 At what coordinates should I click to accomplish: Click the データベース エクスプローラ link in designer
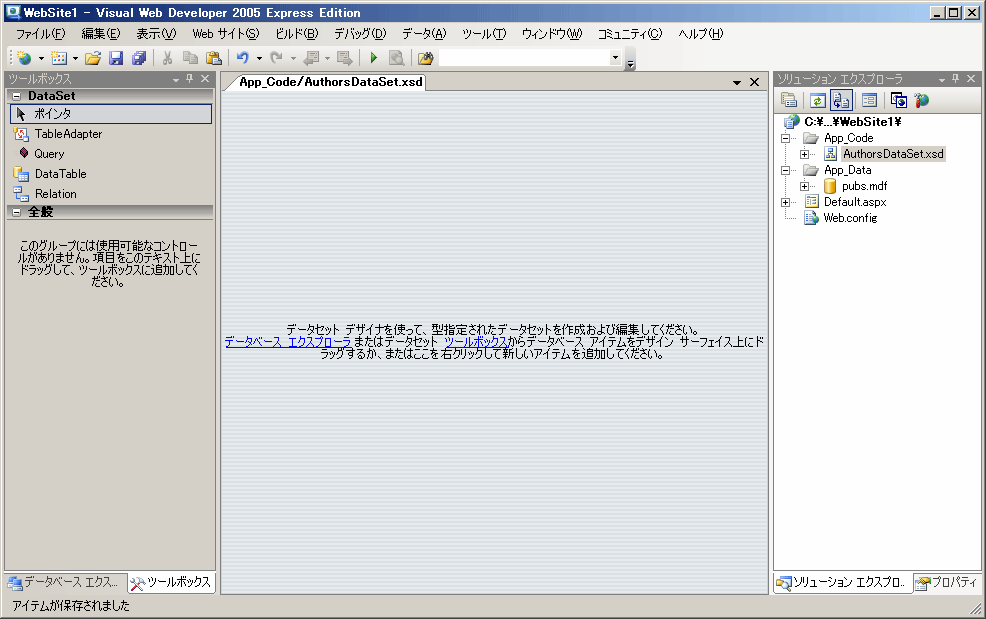tap(287, 342)
